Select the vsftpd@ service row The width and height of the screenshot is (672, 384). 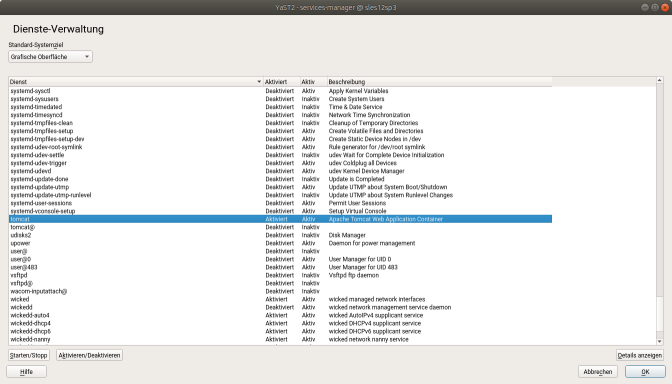(280, 283)
